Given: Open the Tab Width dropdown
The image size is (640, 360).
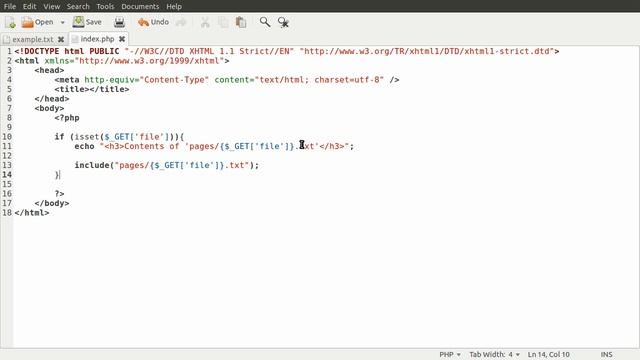Looking at the screenshot, I should (x=494, y=354).
